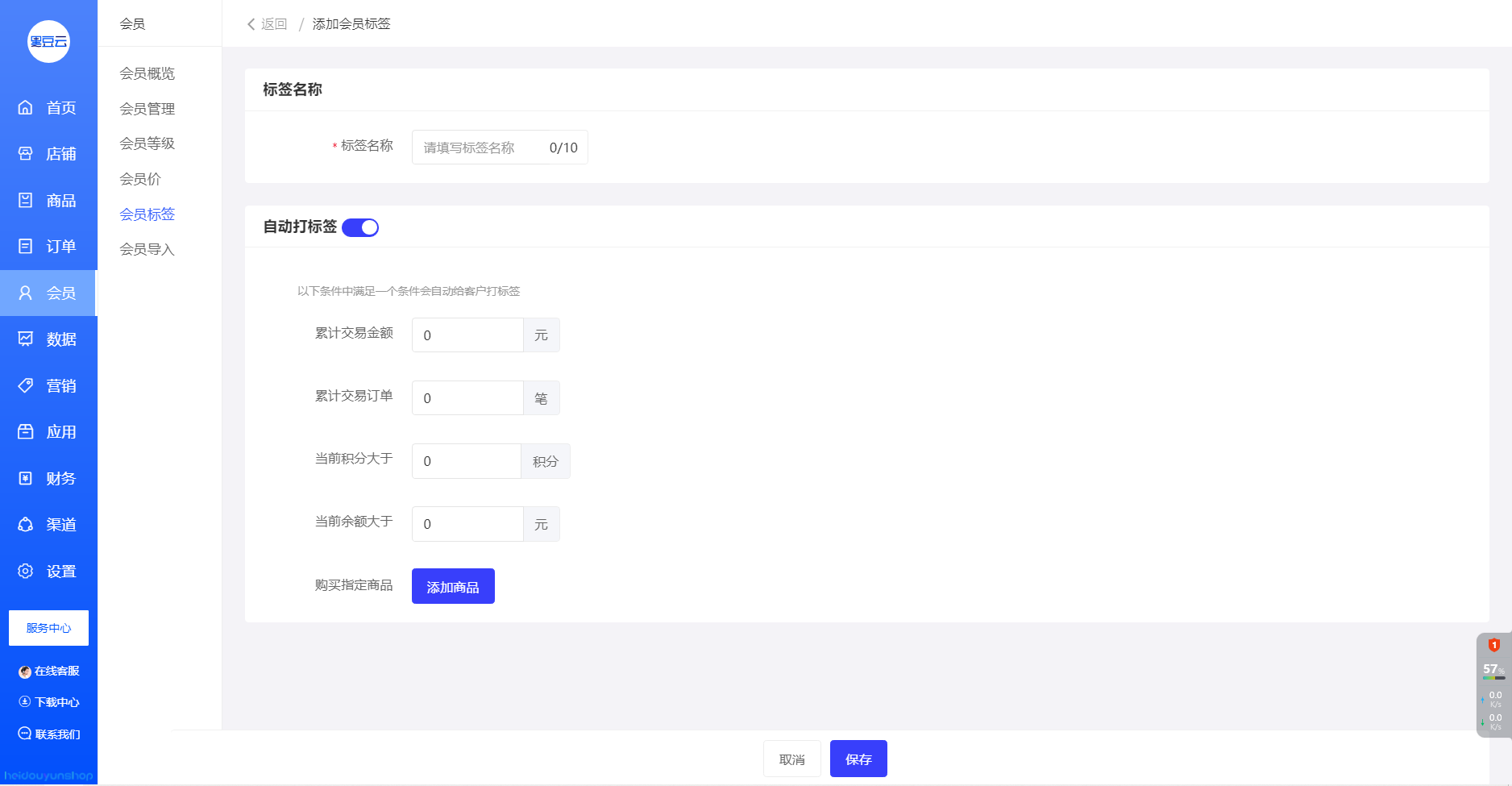Viewport: 1512px width, 786px height.
Task: Click the finance (财务) icon
Action: tap(26, 478)
